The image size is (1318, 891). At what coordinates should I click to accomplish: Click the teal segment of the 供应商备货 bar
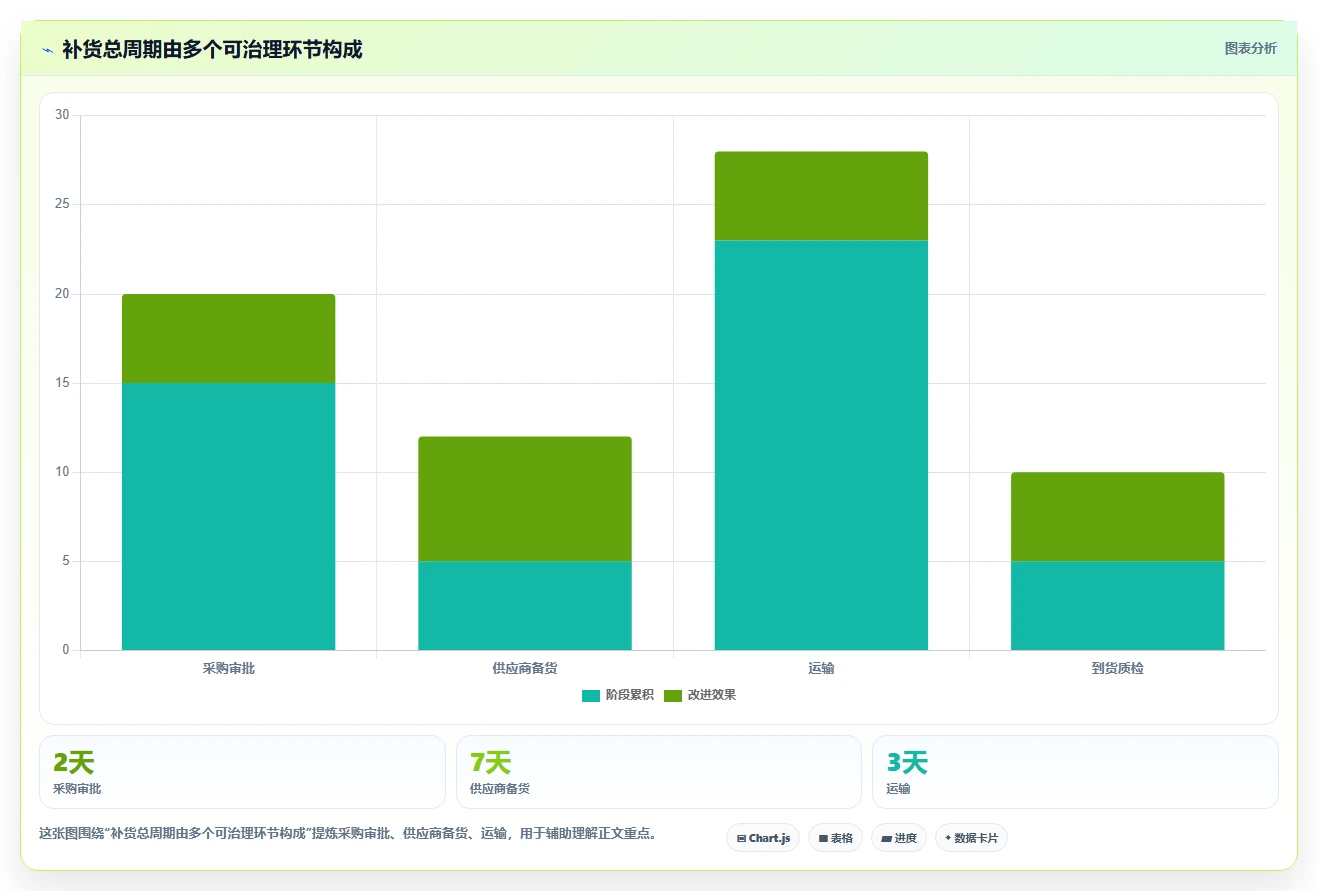[525, 605]
